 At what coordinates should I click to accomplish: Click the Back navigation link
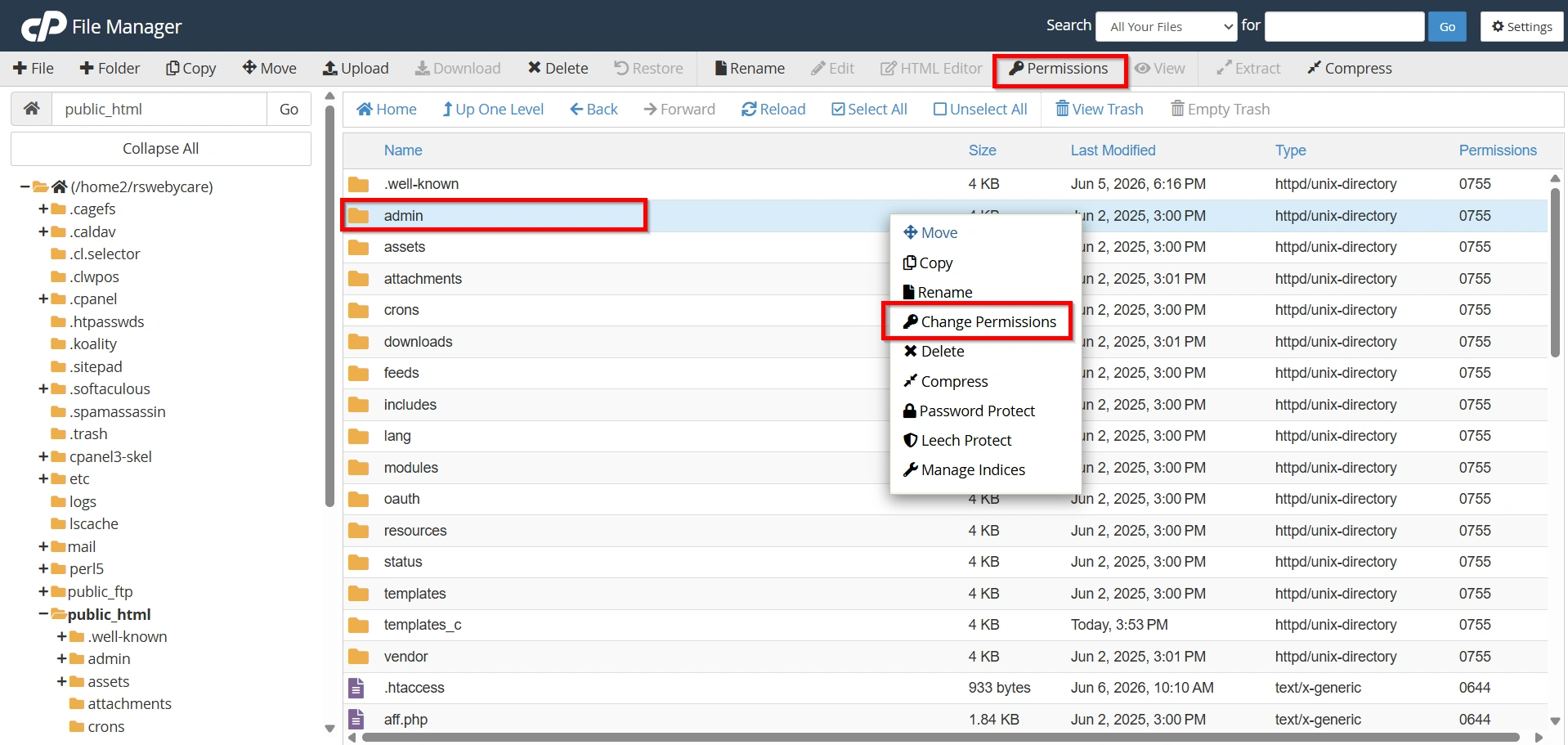pos(594,110)
